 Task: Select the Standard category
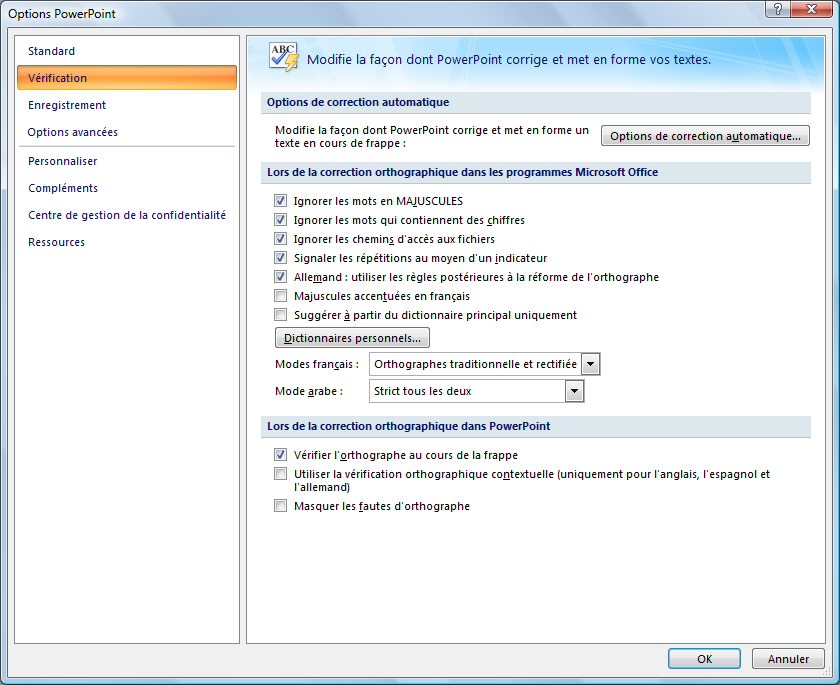pyautogui.click(x=127, y=51)
